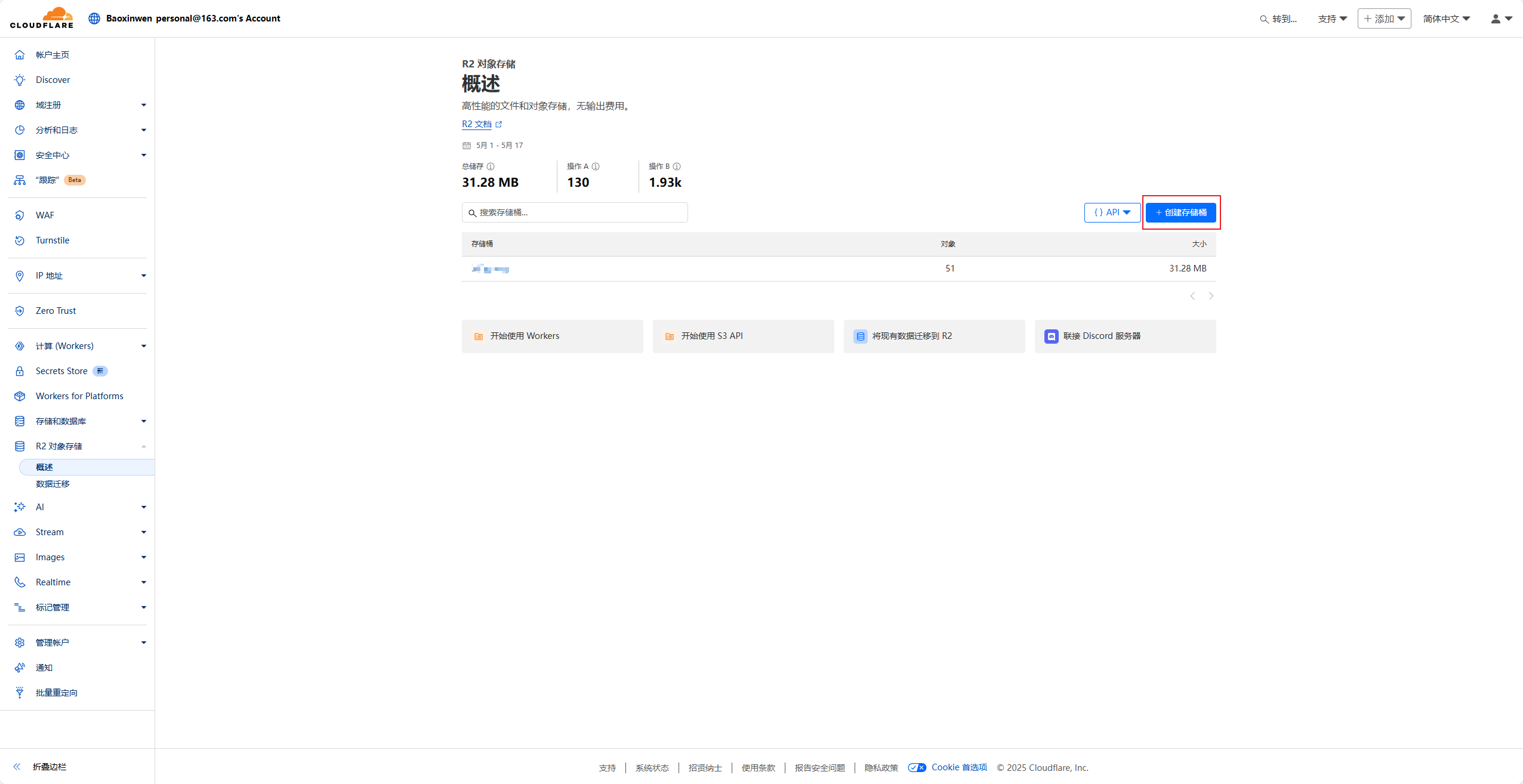Click the database icon in 将现有数据迁移到 R2
This screenshot has height=784, width=1523.
coord(861,337)
